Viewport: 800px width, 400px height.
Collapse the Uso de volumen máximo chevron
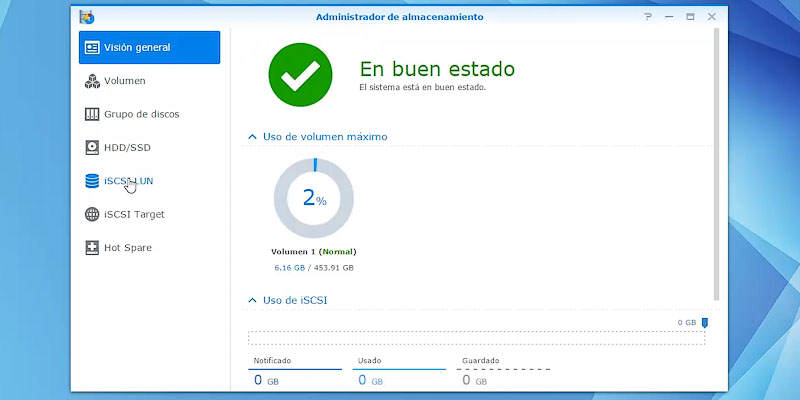[252, 137]
